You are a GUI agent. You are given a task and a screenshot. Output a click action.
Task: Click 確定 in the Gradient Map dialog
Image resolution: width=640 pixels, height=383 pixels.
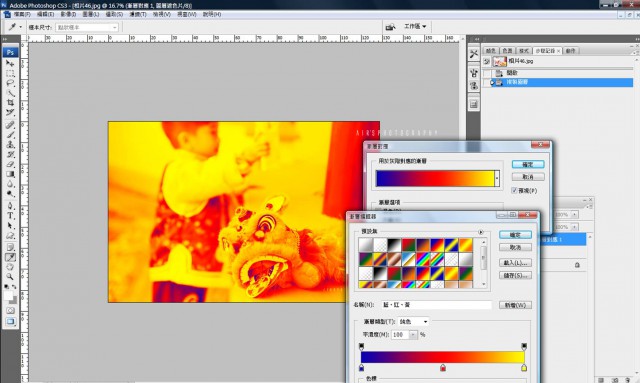pos(528,164)
